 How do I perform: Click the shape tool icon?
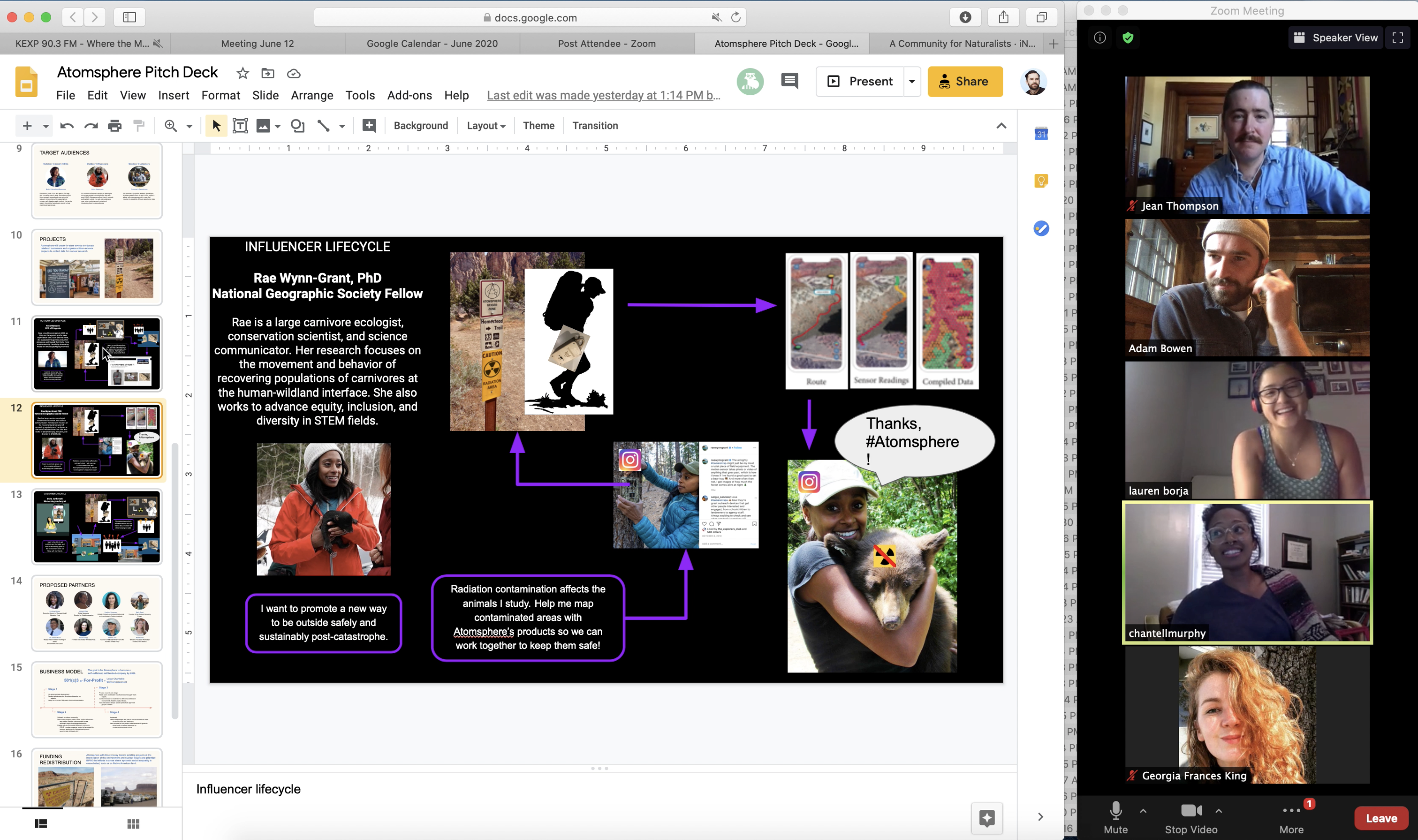pyautogui.click(x=297, y=126)
